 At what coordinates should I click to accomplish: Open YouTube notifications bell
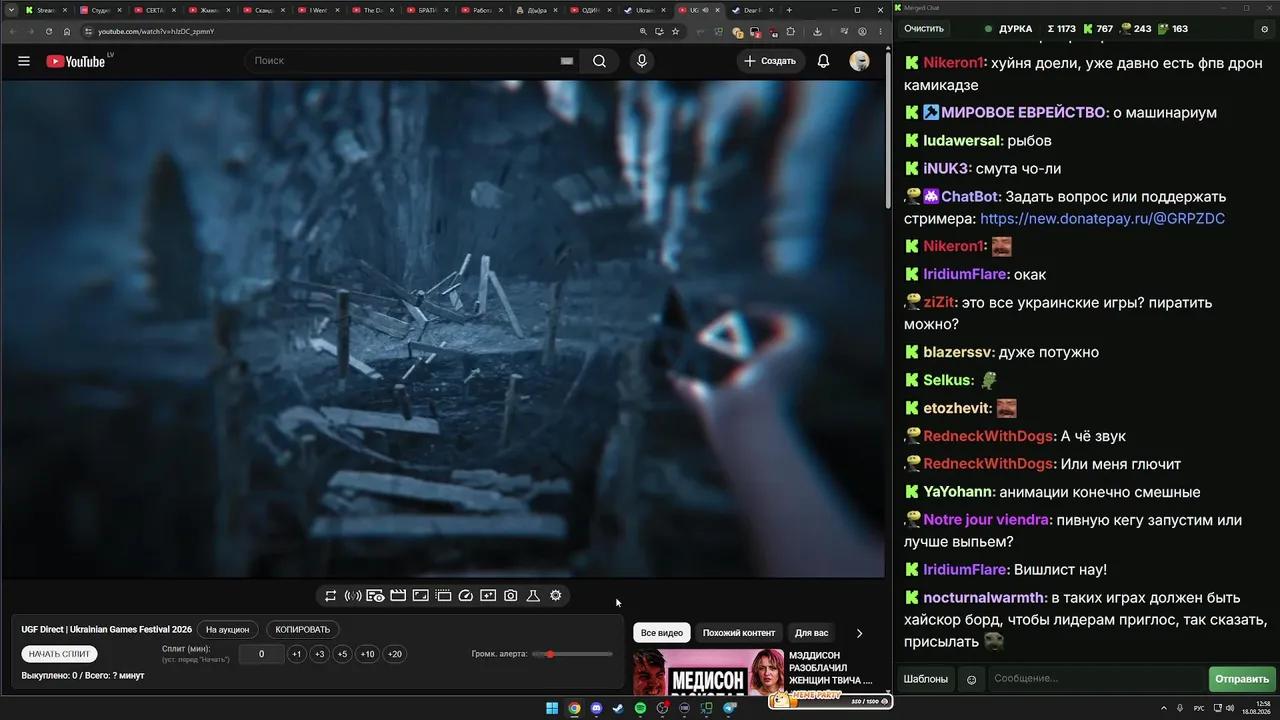[823, 61]
